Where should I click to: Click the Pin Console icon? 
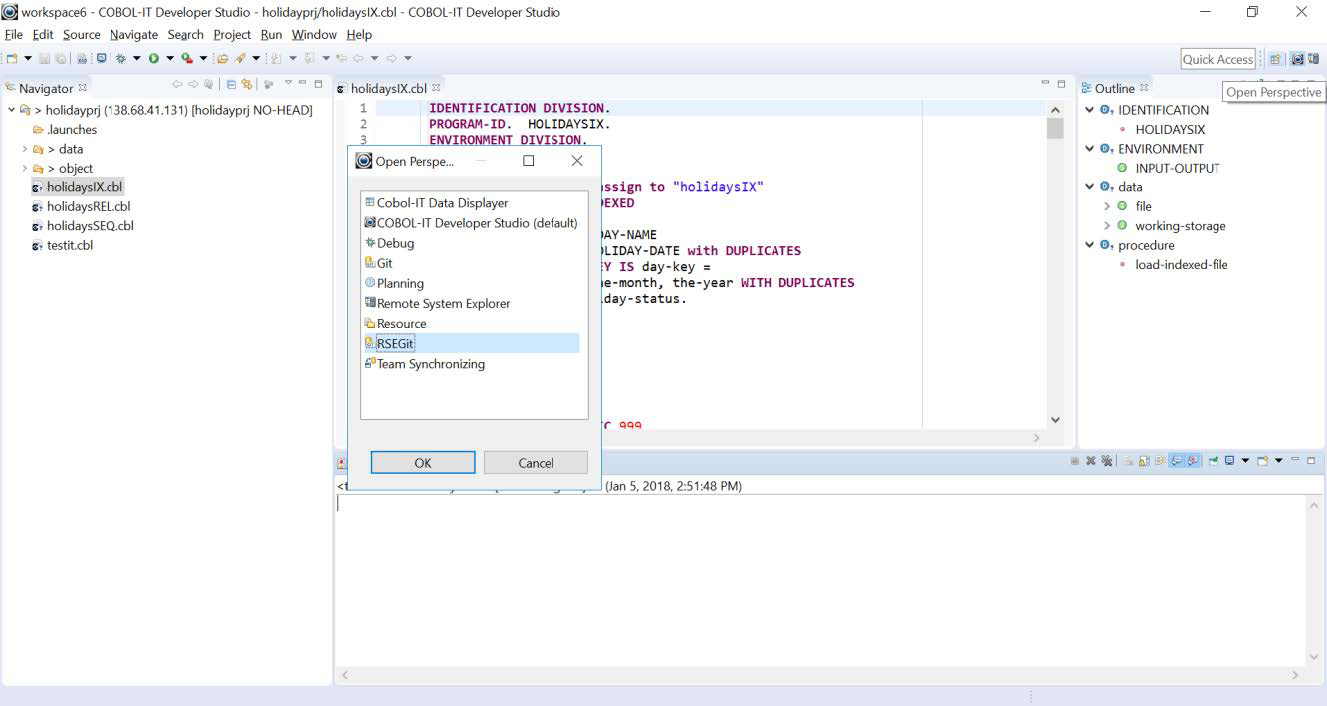[1213, 461]
